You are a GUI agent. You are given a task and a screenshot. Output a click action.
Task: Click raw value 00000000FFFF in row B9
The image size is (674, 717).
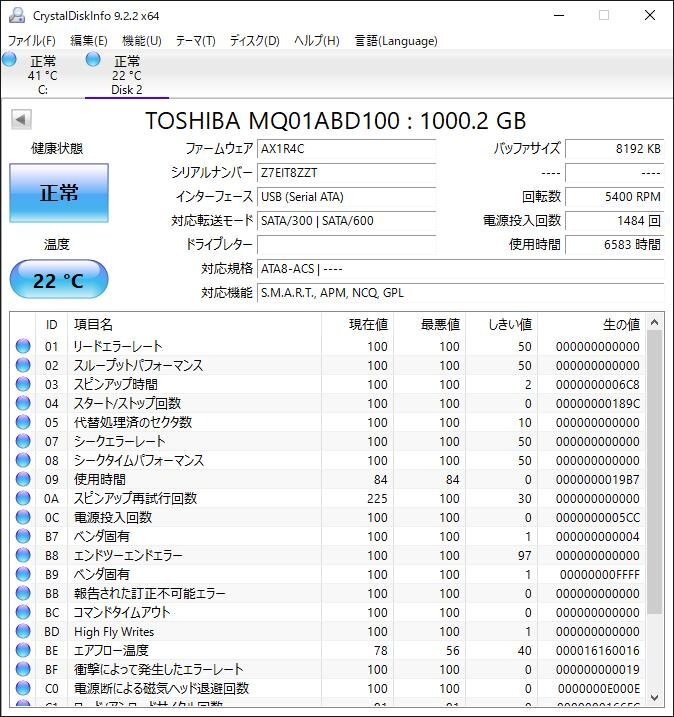click(x=599, y=574)
